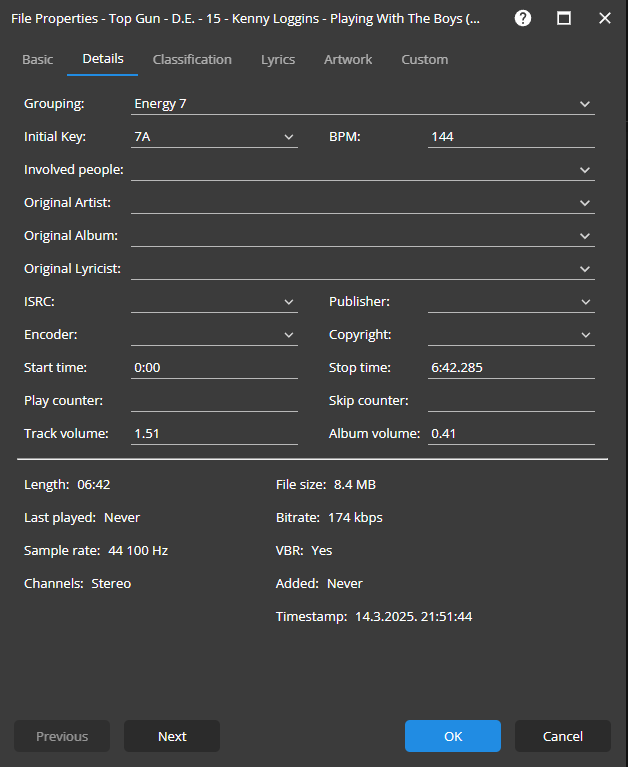Edit the Stop time field

[x=510, y=368]
